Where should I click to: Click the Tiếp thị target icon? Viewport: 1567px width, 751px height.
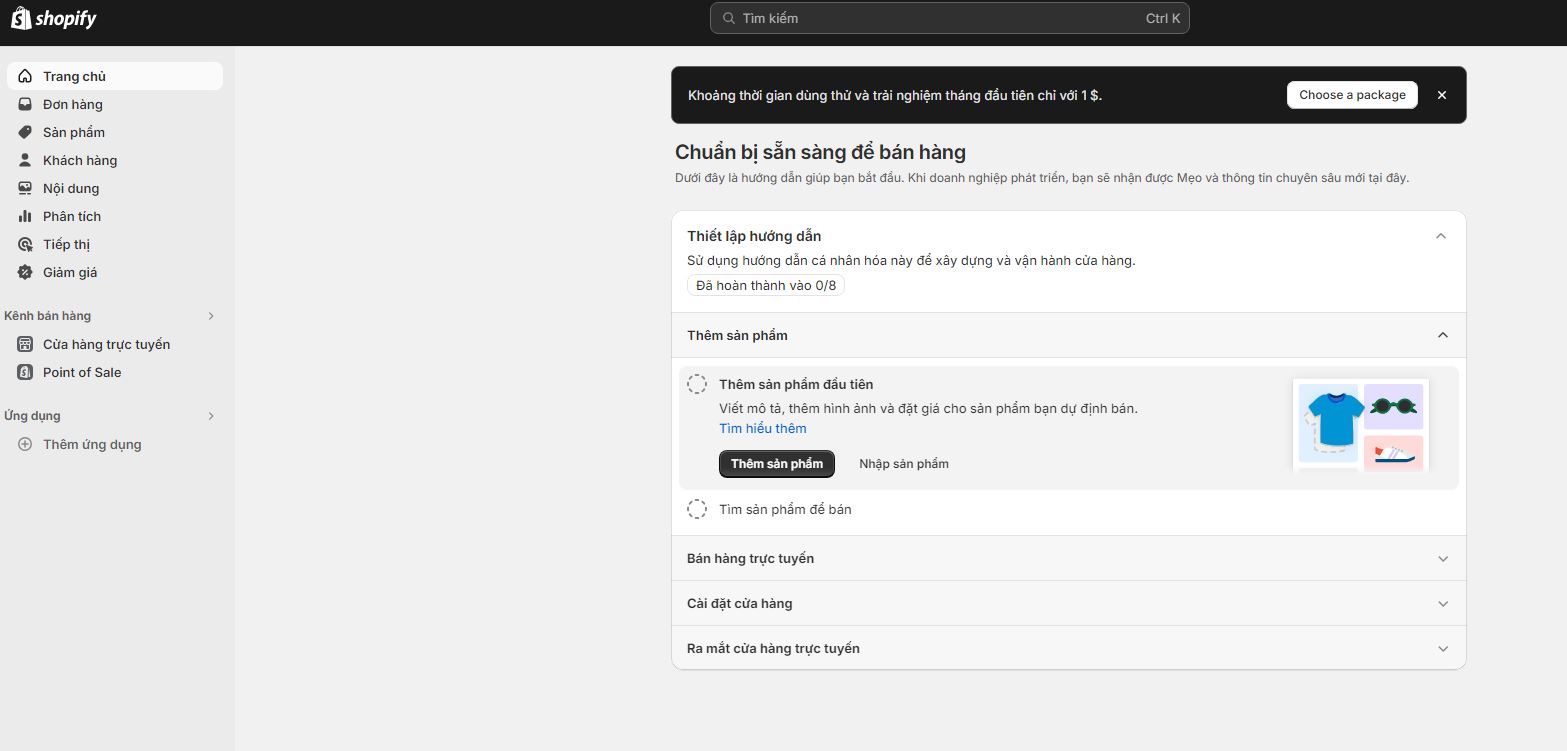coord(25,244)
